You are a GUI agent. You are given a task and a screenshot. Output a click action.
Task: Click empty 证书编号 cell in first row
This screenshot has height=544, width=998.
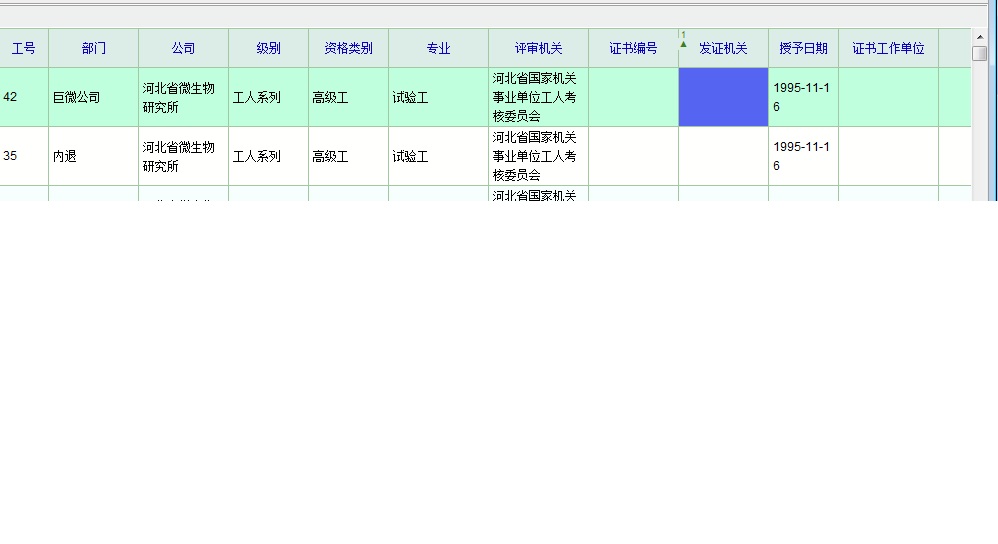[x=633, y=97]
